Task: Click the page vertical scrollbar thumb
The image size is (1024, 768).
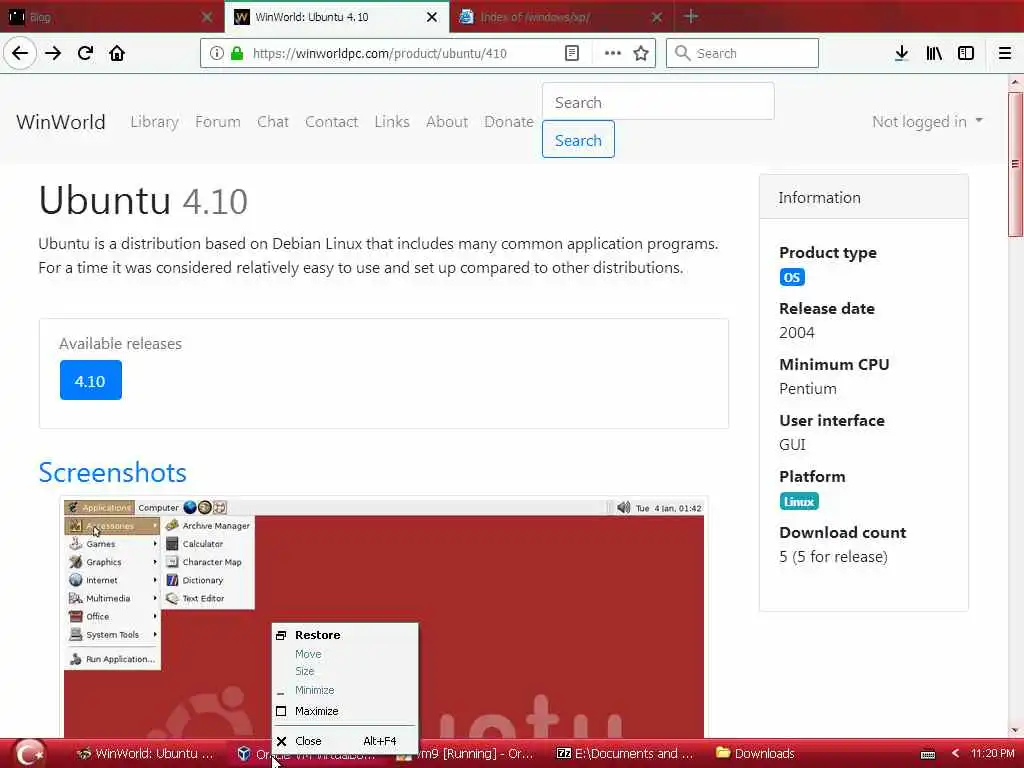Action: click(1015, 163)
